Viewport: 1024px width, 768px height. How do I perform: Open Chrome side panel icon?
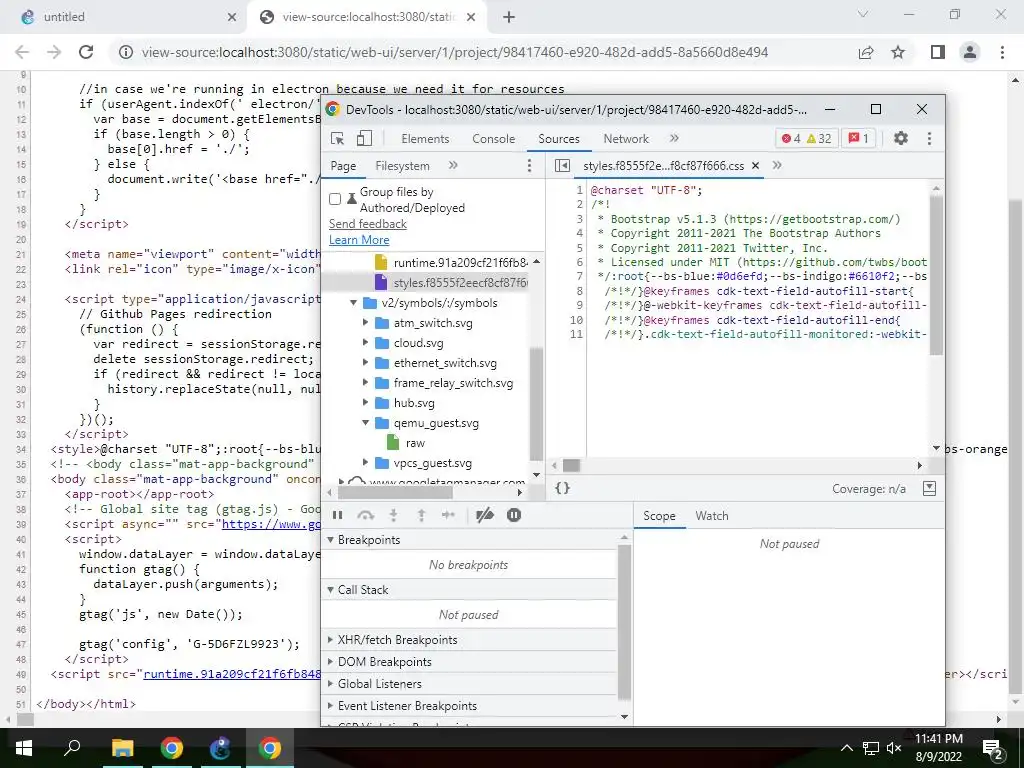click(938, 52)
